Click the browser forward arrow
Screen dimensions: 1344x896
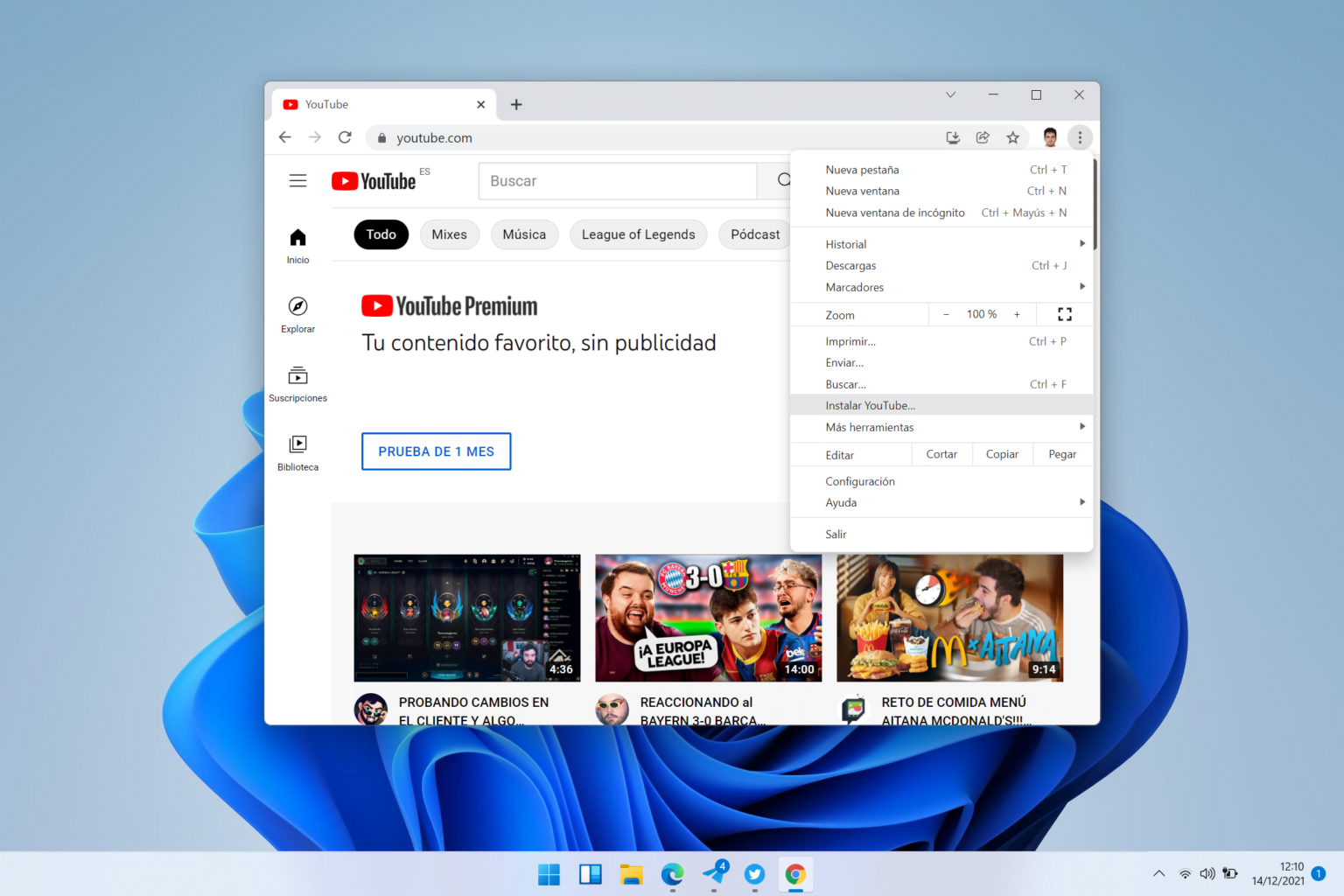pyautogui.click(x=315, y=137)
